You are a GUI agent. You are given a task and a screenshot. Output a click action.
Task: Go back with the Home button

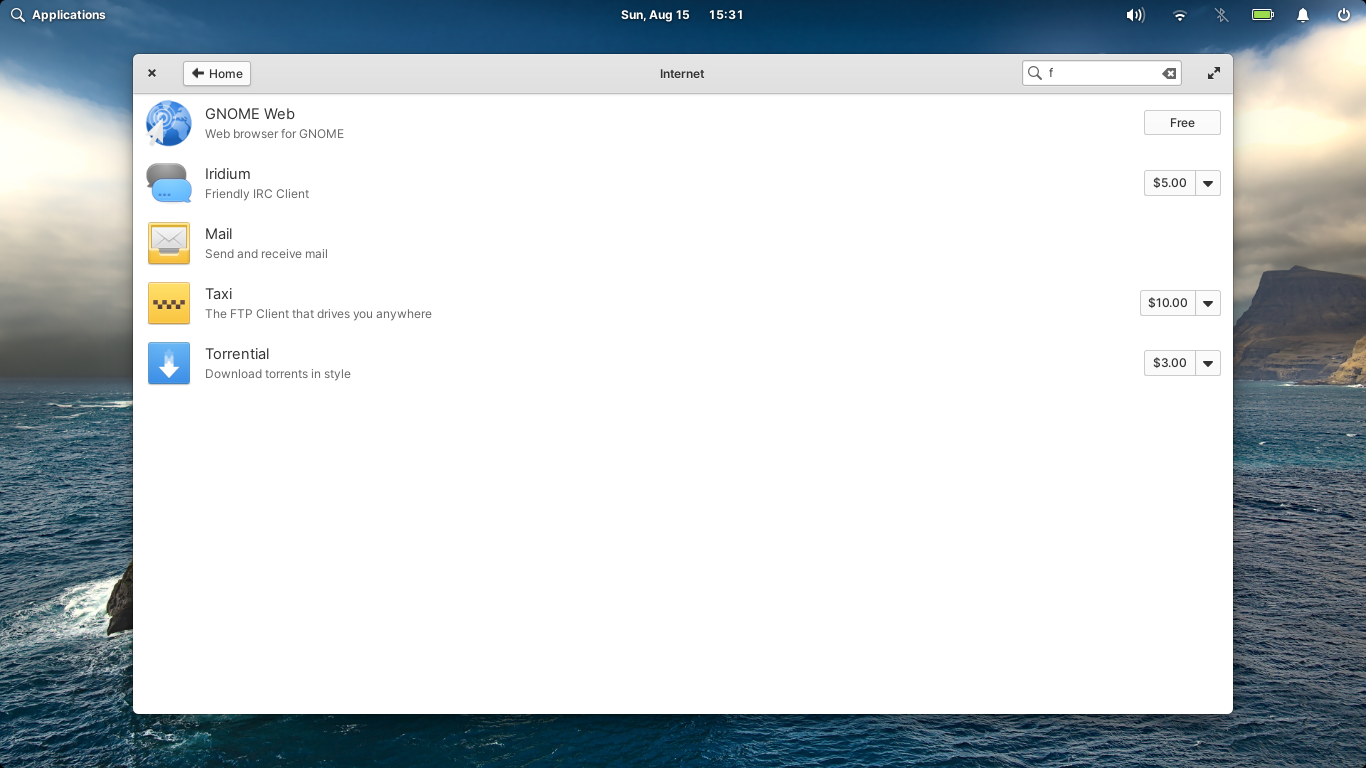tap(217, 73)
